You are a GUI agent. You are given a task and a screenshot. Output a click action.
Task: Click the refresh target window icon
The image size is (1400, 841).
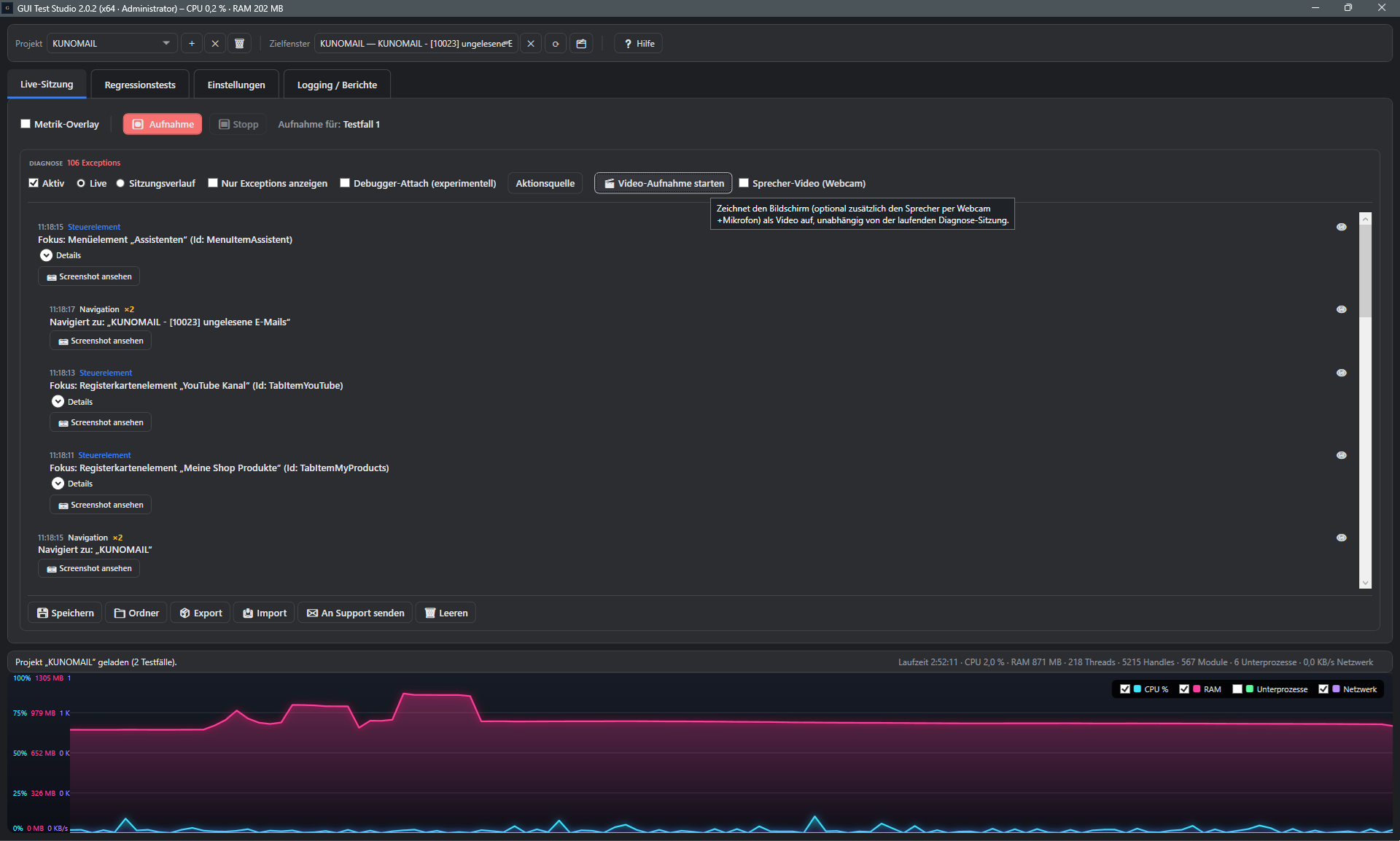(x=556, y=44)
